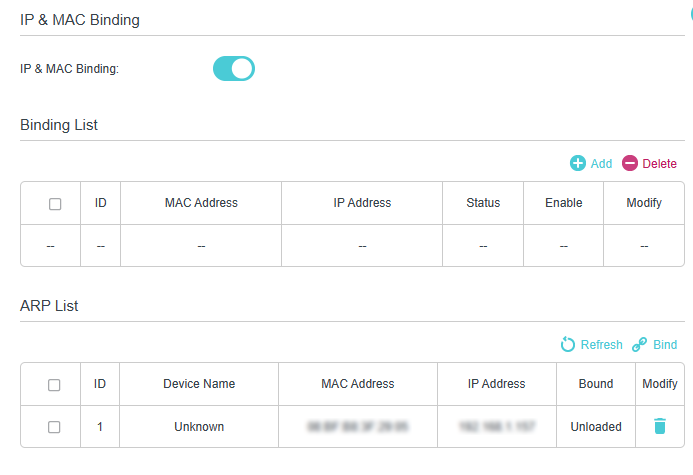Toggle the IP & MAC Binding switch
Image resolution: width=693 pixels, height=475 pixels.
click(234, 68)
